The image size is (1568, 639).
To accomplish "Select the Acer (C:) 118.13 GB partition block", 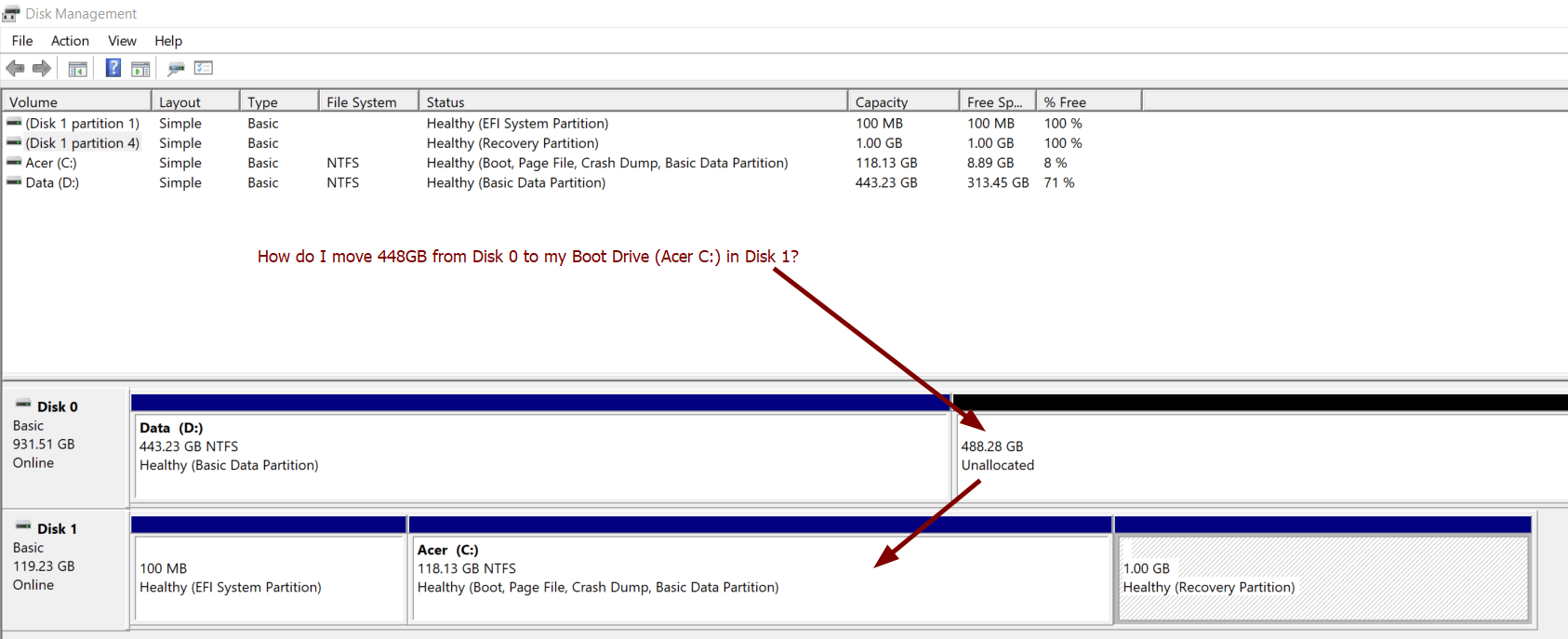I will [x=760, y=569].
